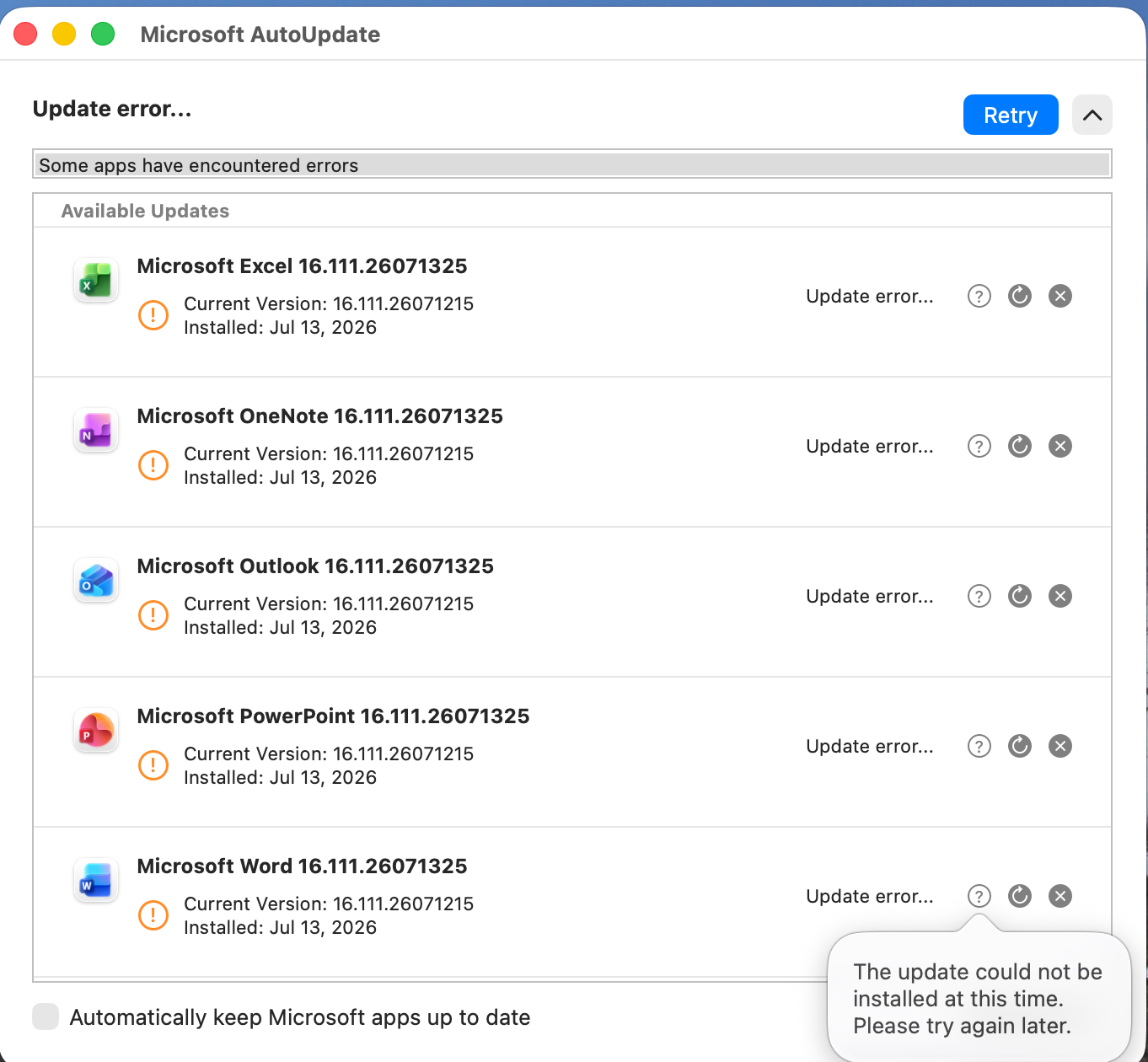Image resolution: width=1148 pixels, height=1062 pixels.
Task: Click the orange warning icon in the PowerPoint row
Action: (153, 765)
